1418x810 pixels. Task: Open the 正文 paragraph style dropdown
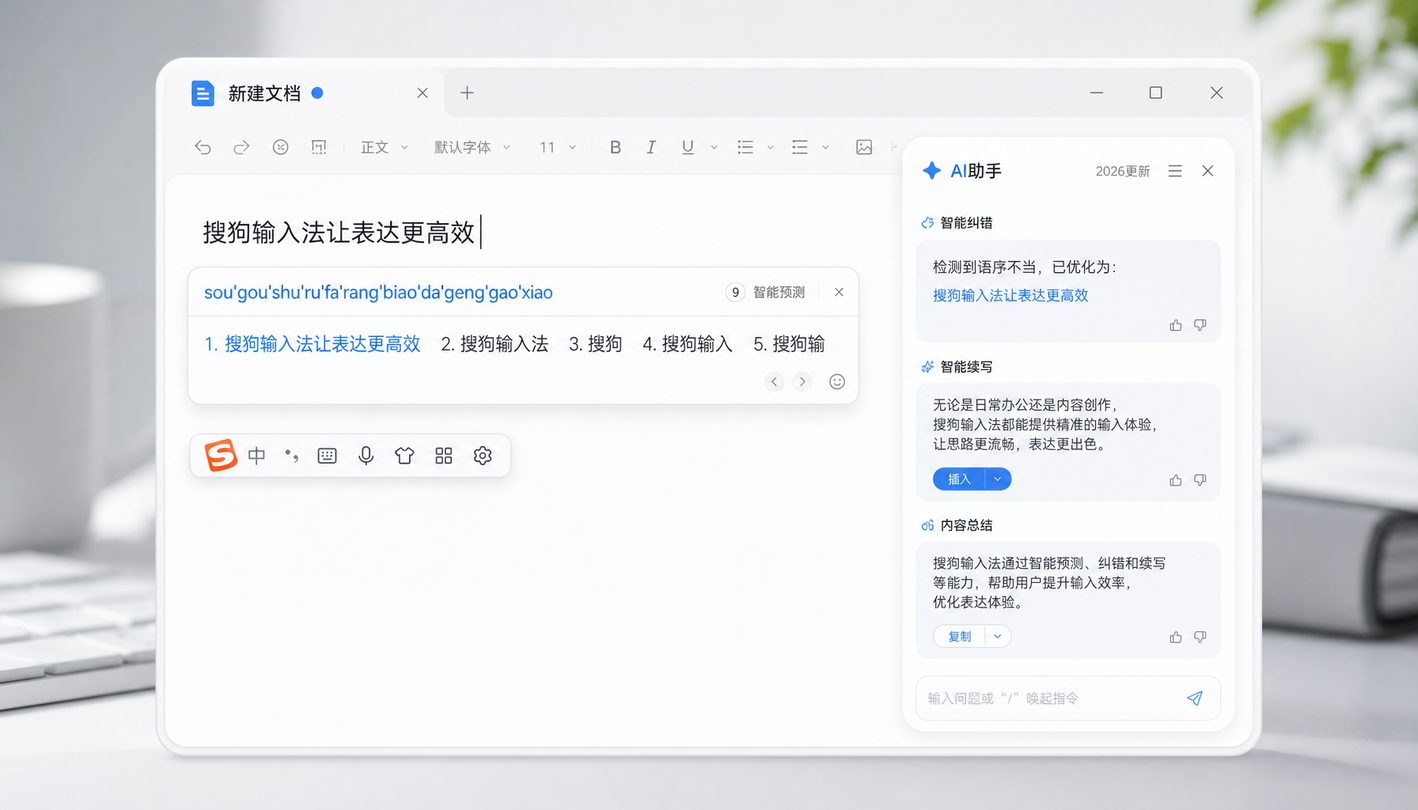pyautogui.click(x=385, y=147)
